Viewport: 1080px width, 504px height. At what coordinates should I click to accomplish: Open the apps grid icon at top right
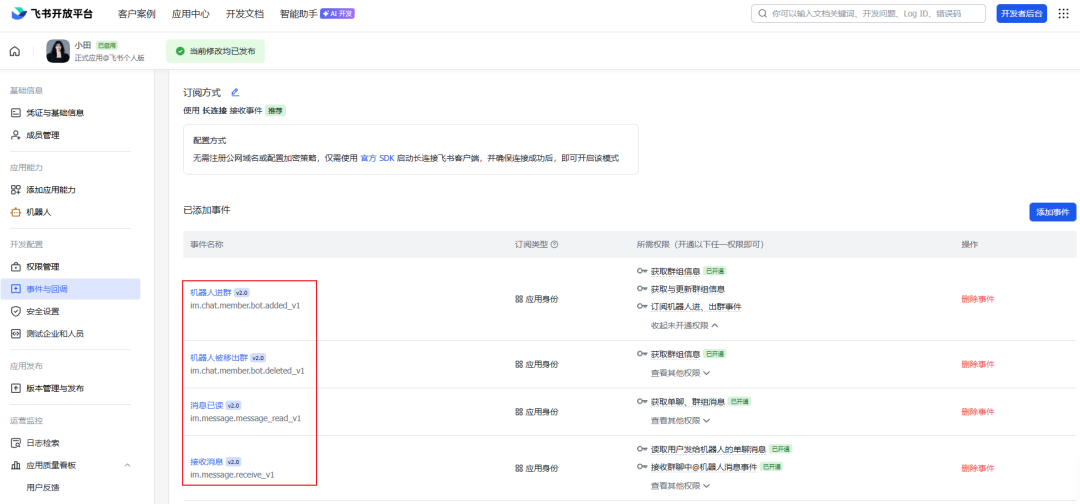point(1063,13)
